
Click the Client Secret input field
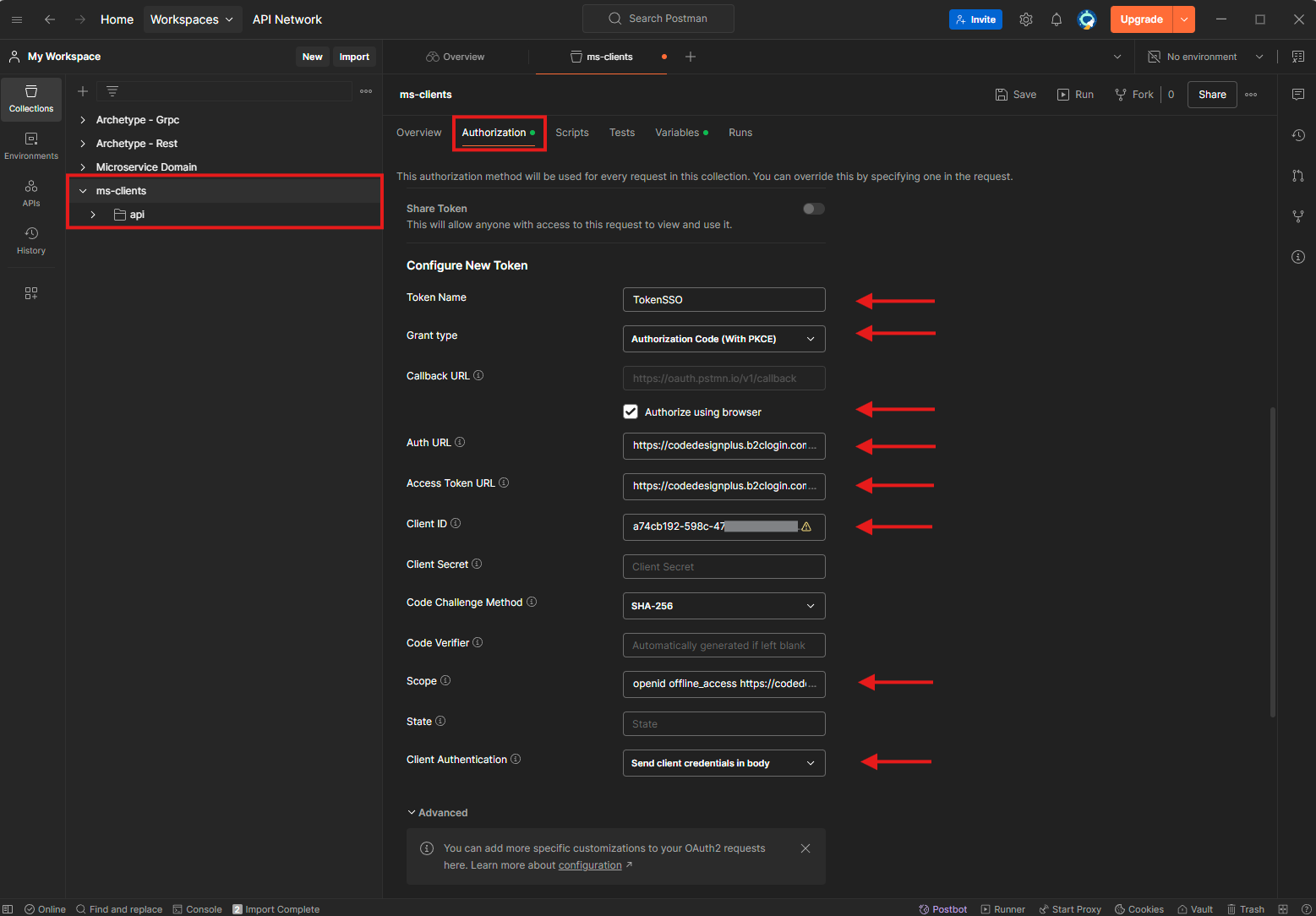pyautogui.click(x=724, y=567)
